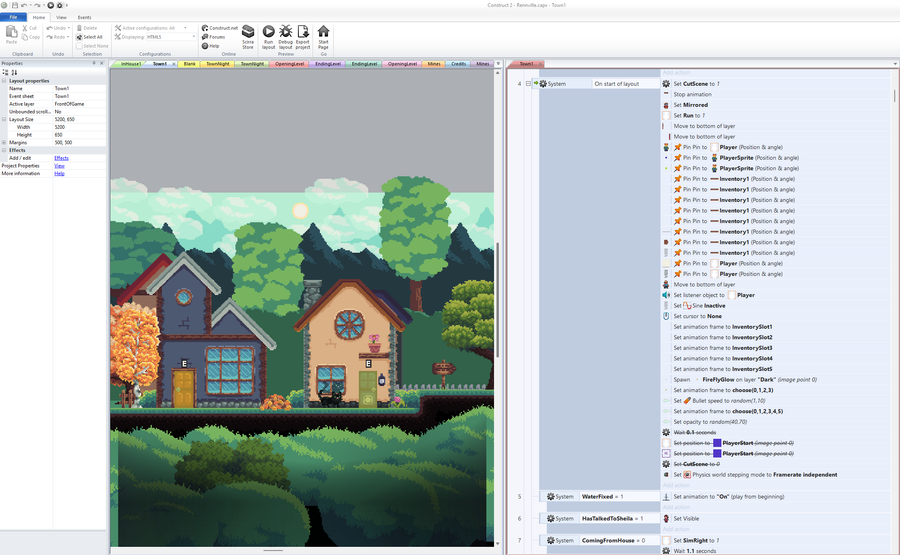900x555 pixels.
Task: Collapse the Layout properties section
Action: (x=3, y=81)
